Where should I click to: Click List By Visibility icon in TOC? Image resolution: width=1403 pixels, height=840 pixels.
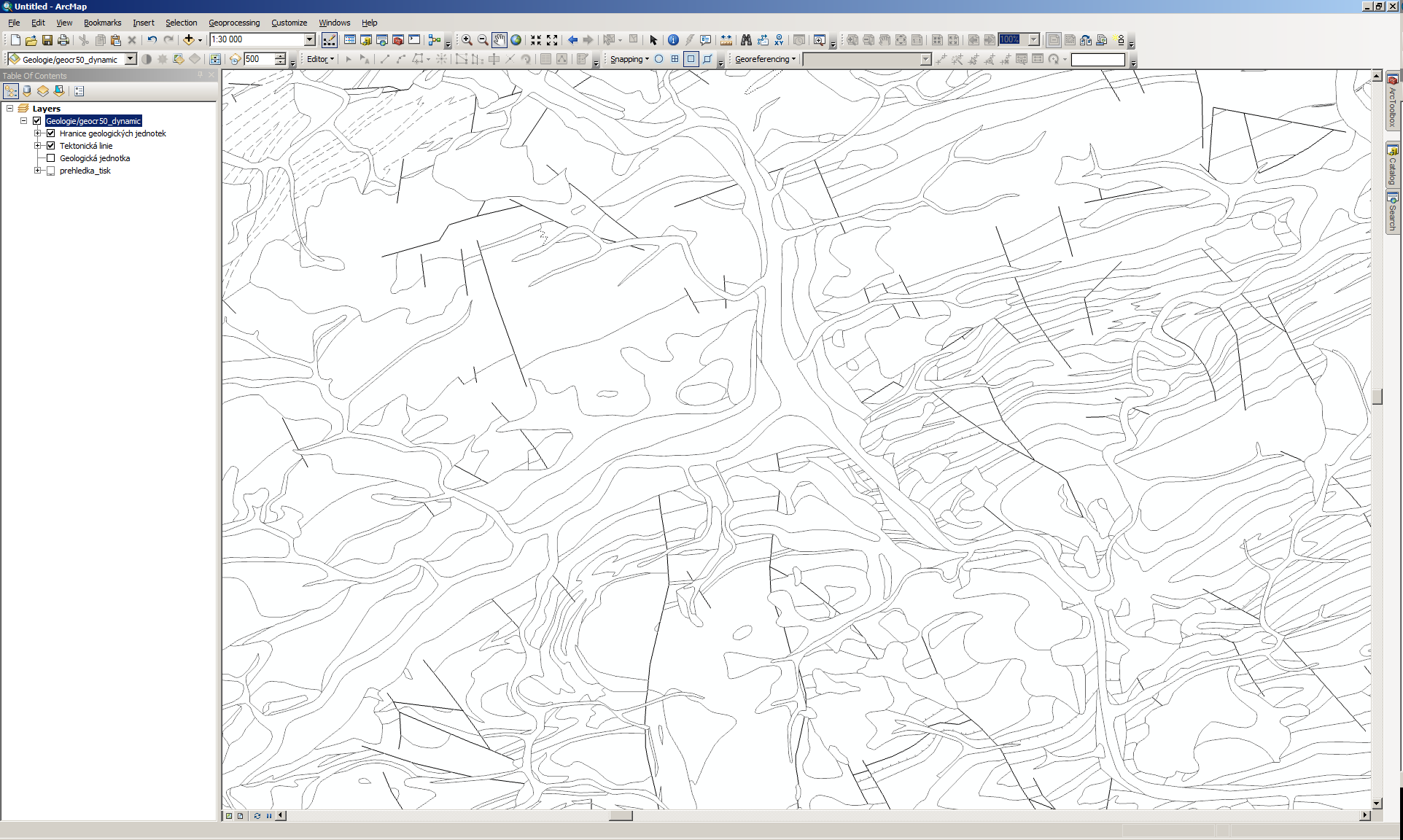point(43,91)
